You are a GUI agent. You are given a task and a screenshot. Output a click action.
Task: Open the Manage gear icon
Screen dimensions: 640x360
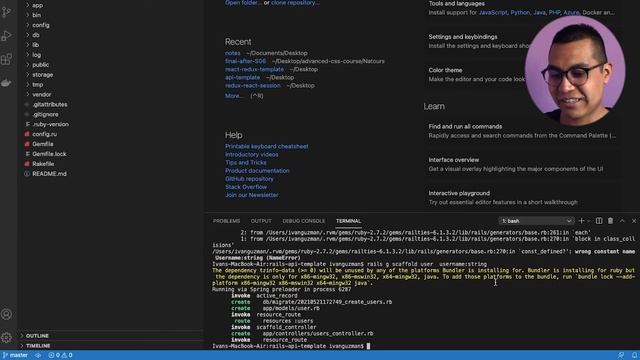(7, 337)
